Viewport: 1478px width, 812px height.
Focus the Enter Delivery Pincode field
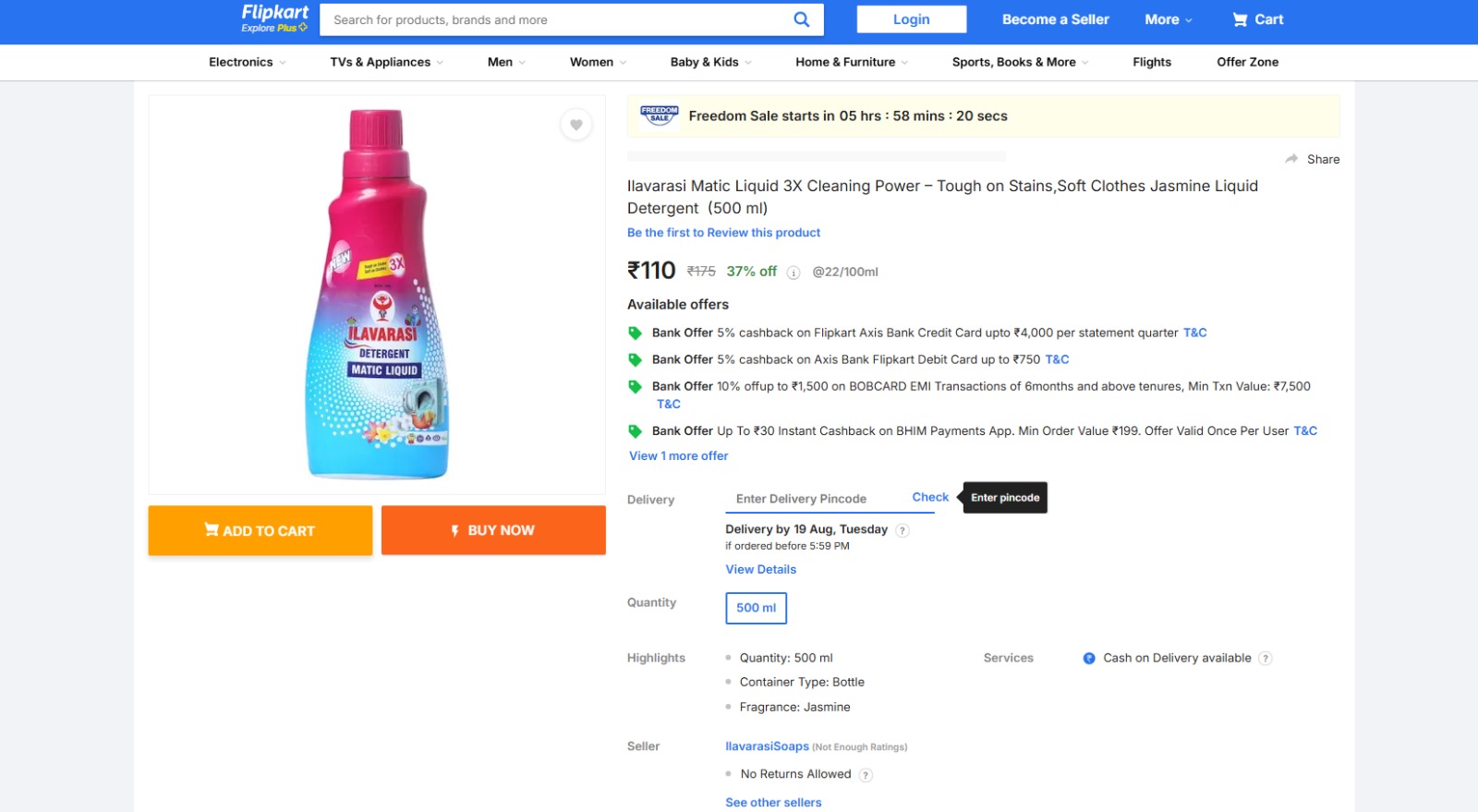click(813, 499)
